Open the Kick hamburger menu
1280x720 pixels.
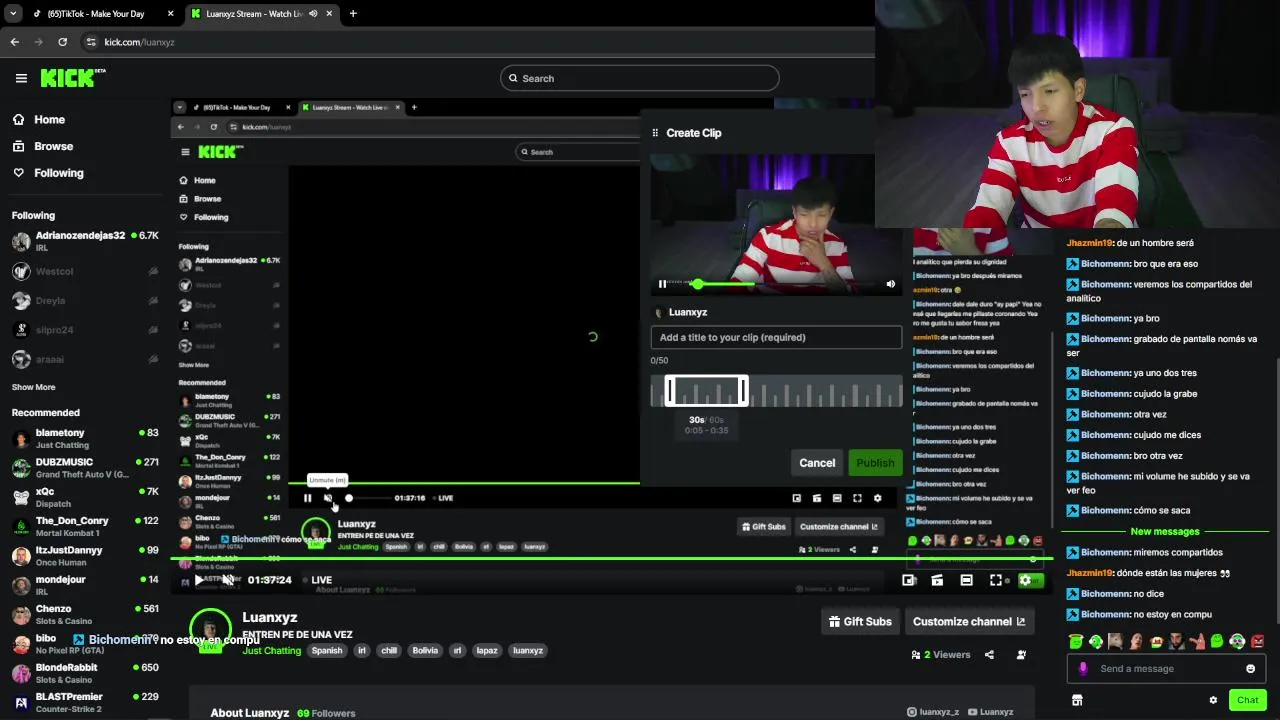tap(21, 78)
